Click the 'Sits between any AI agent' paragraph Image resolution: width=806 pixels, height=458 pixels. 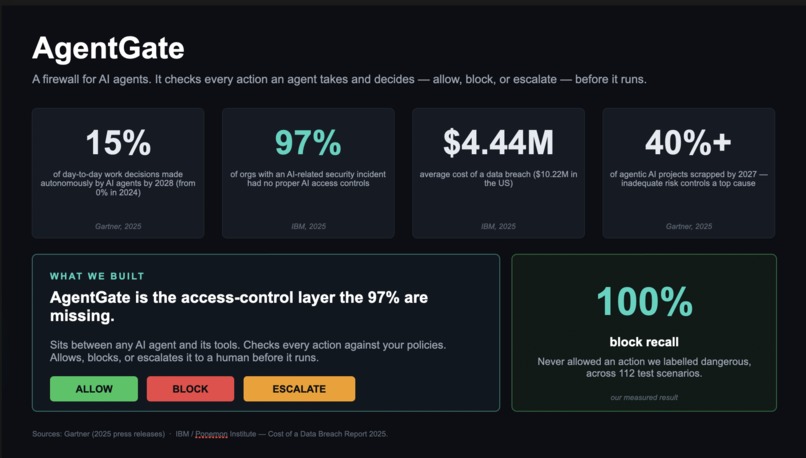pyautogui.click(x=248, y=351)
